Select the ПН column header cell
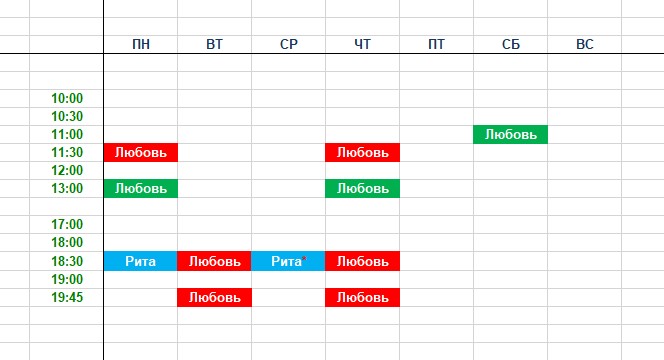 tap(141, 44)
